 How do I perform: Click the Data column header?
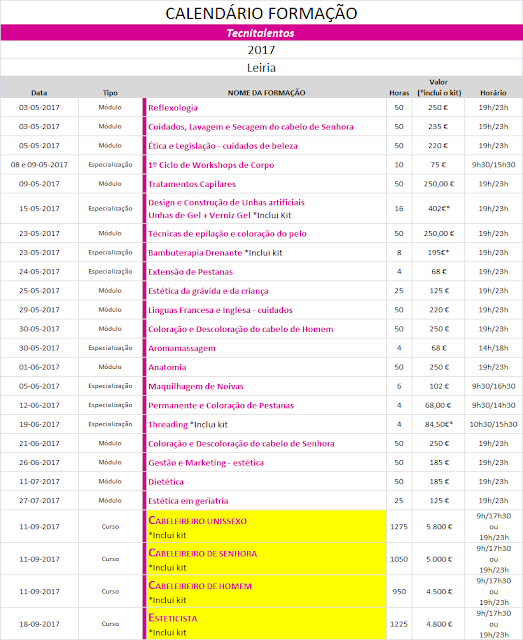tap(39, 93)
